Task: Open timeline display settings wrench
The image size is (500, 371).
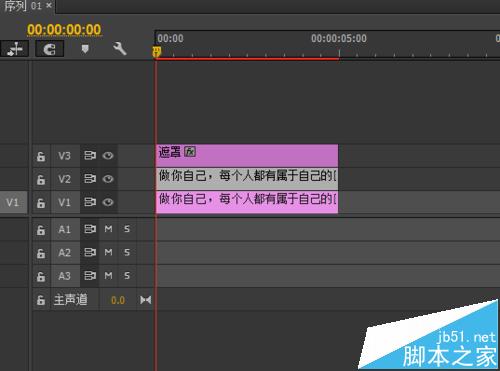Action: point(120,49)
